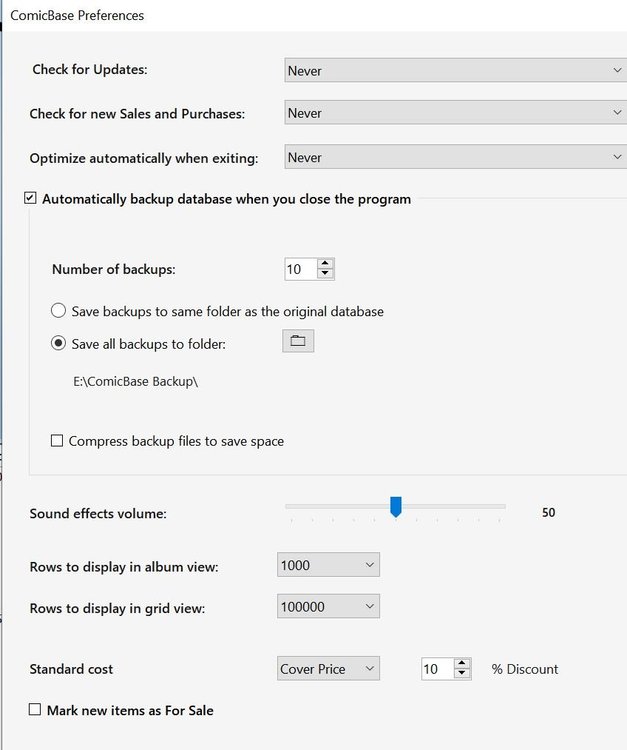Open Rows to display in grid view dropdown
Image resolution: width=627 pixels, height=750 pixels.
[x=328, y=607]
